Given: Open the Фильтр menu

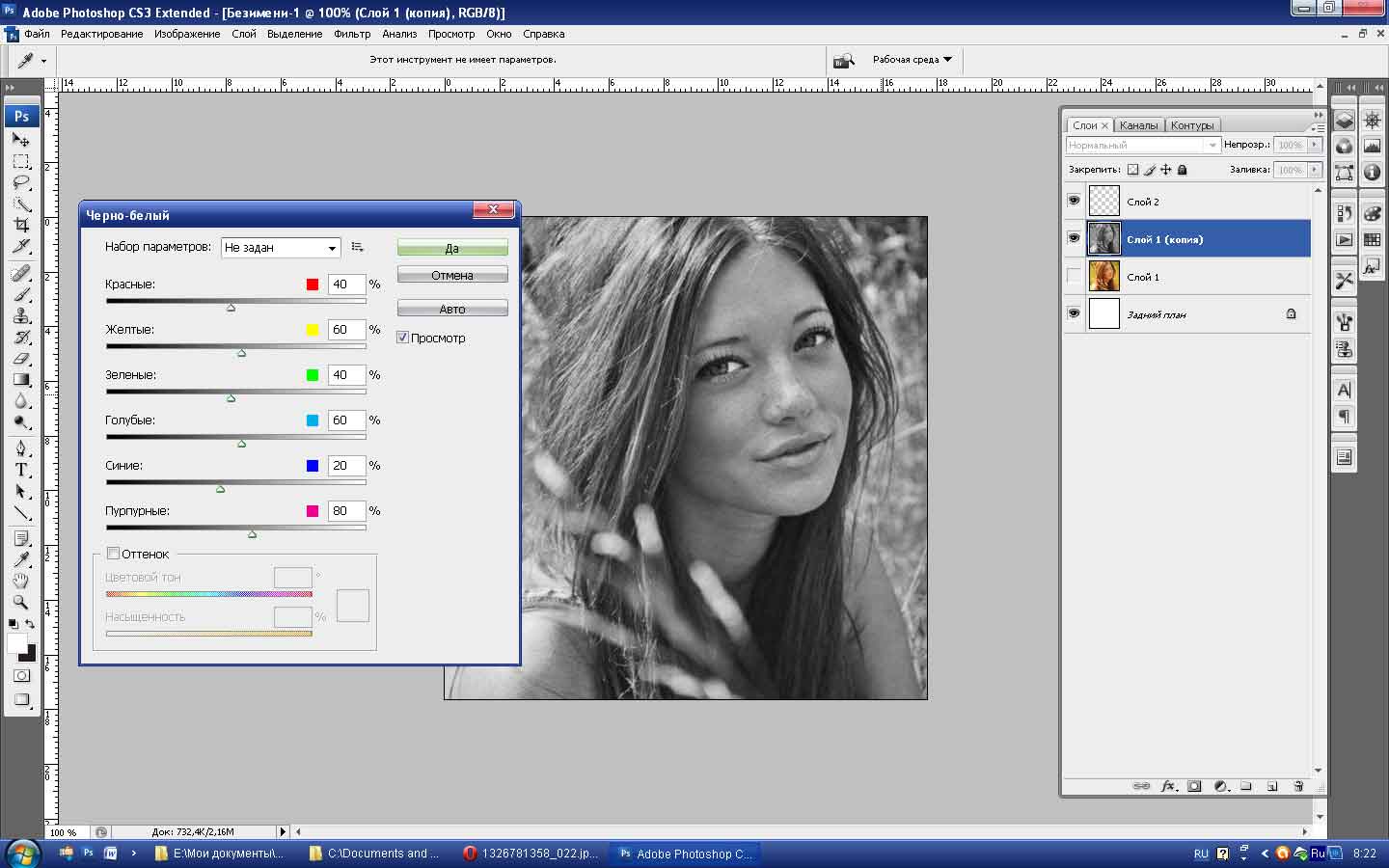Looking at the screenshot, I should 352,34.
